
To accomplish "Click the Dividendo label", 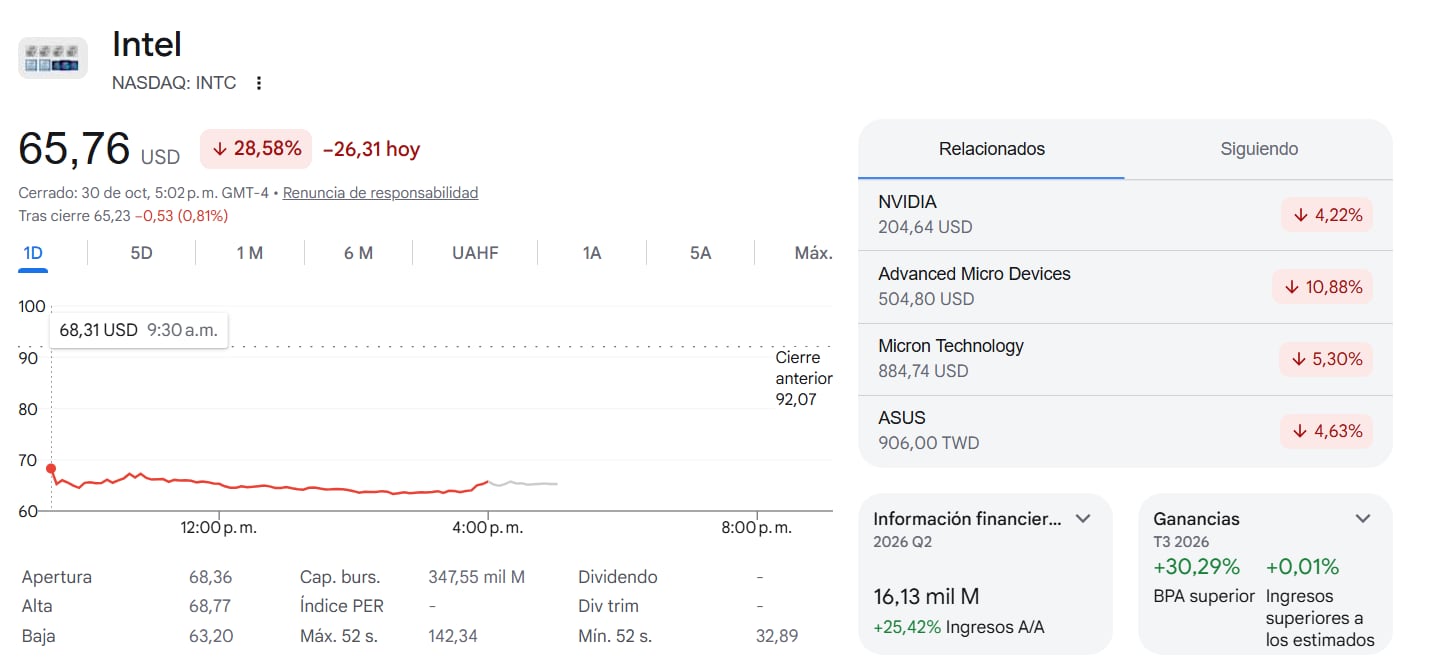I will [x=618, y=577].
